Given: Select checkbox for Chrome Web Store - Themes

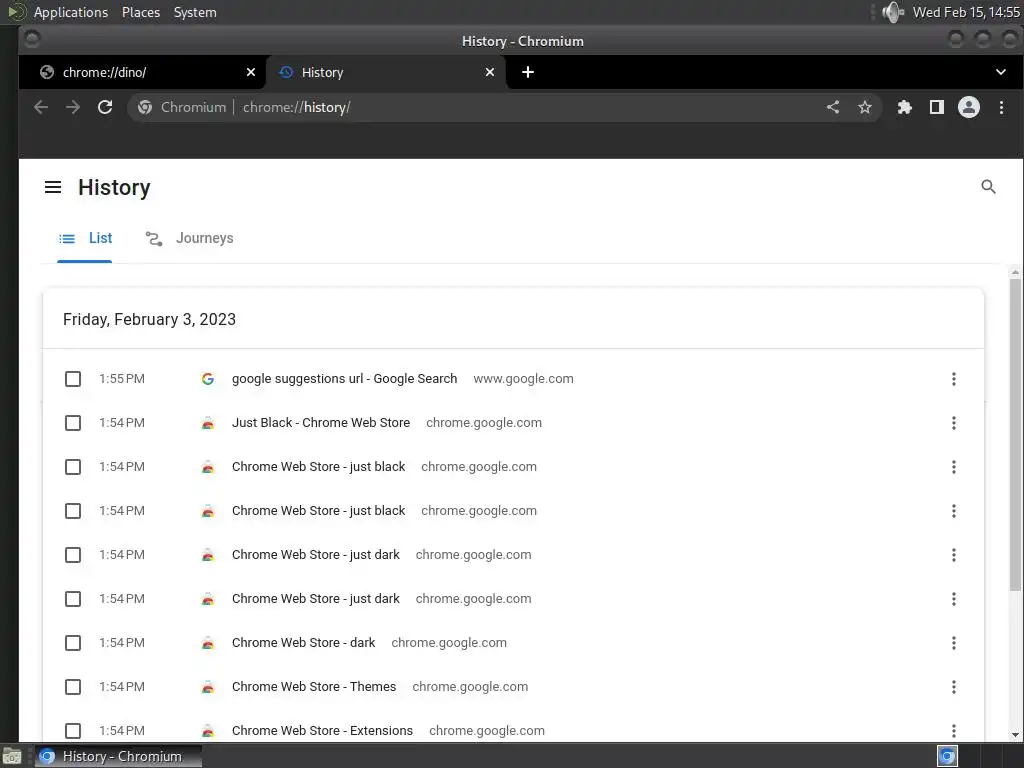Looking at the screenshot, I should (73, 687).
